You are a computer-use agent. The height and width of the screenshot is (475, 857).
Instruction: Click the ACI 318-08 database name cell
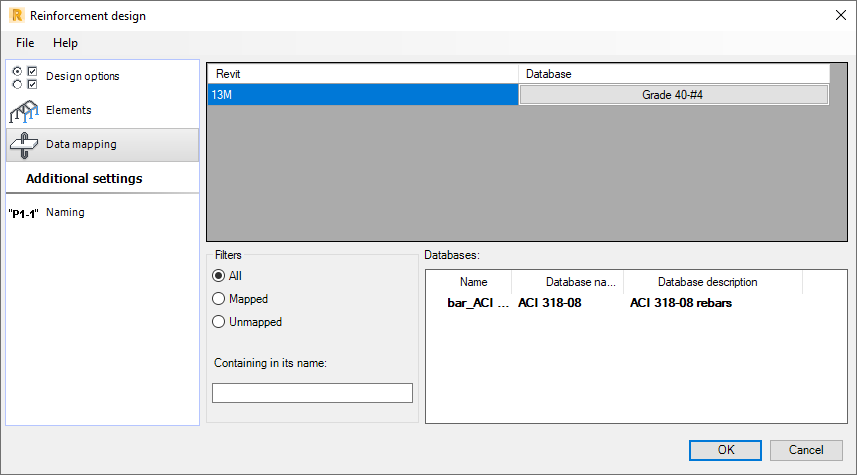(550, 303)
